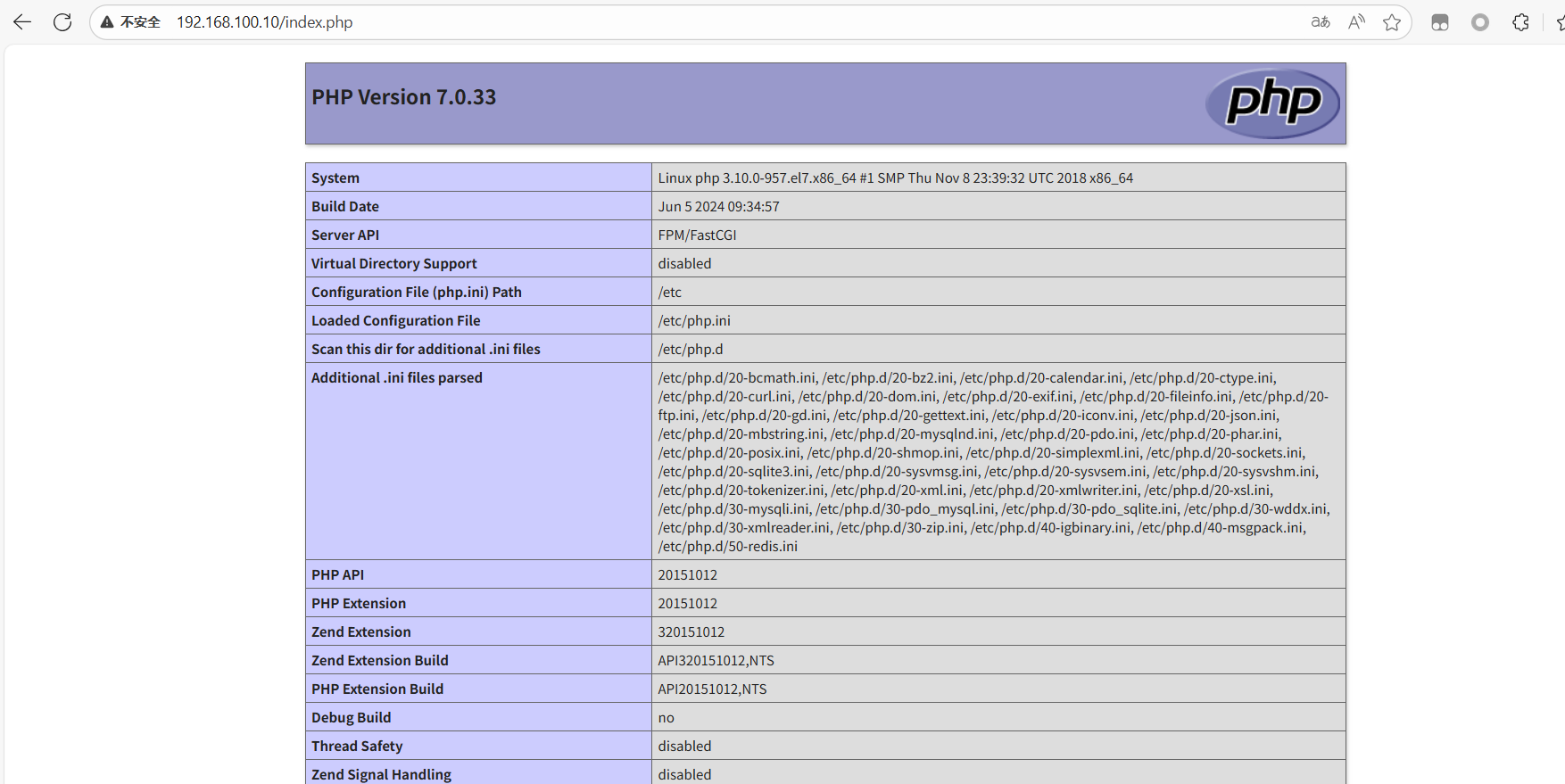Click Additional .ini files parsed label

(x=397, y=377)
